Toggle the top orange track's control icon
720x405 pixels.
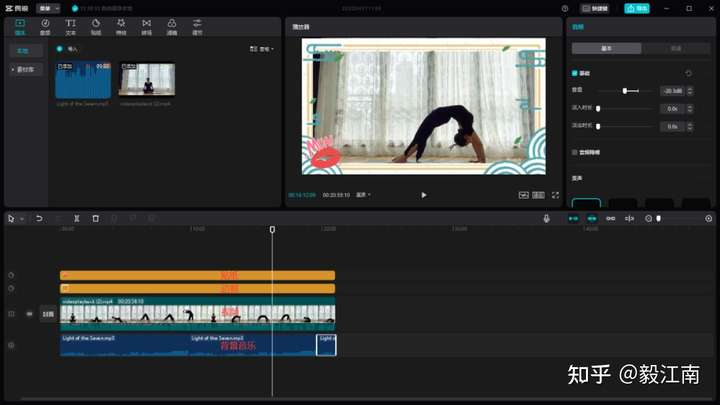[11, 275]
